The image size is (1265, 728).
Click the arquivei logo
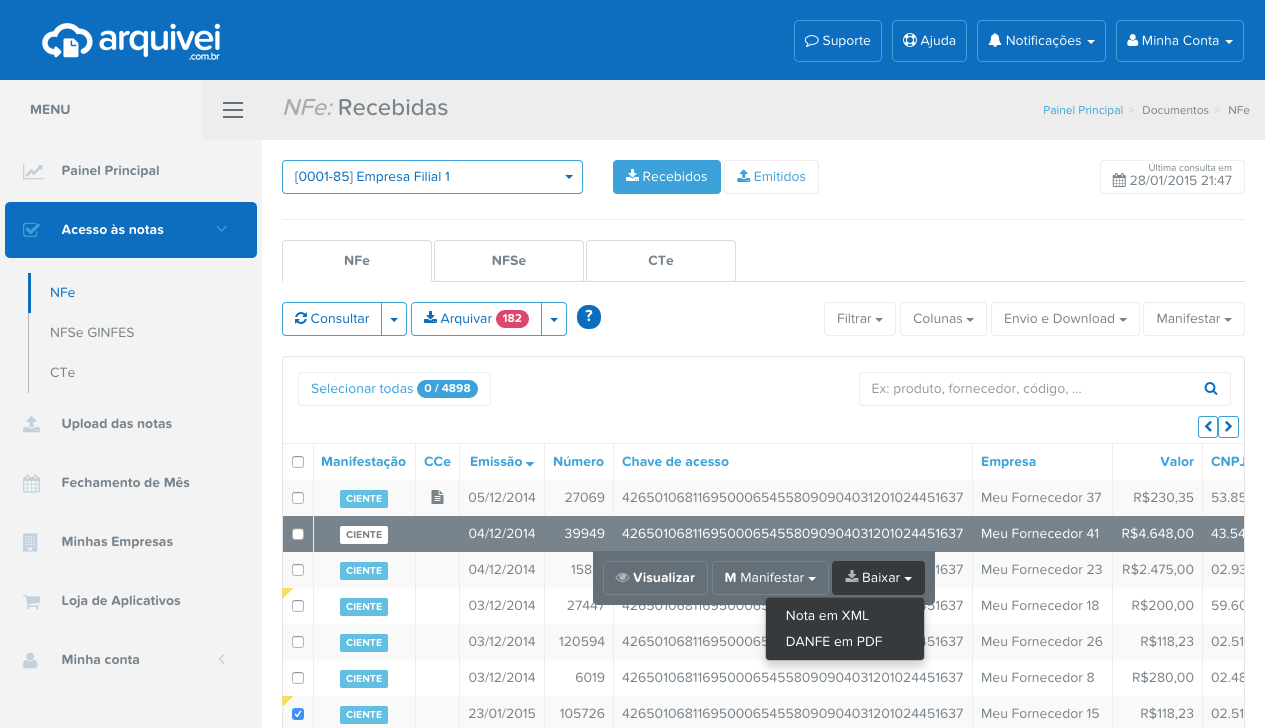tap(131, 40)
